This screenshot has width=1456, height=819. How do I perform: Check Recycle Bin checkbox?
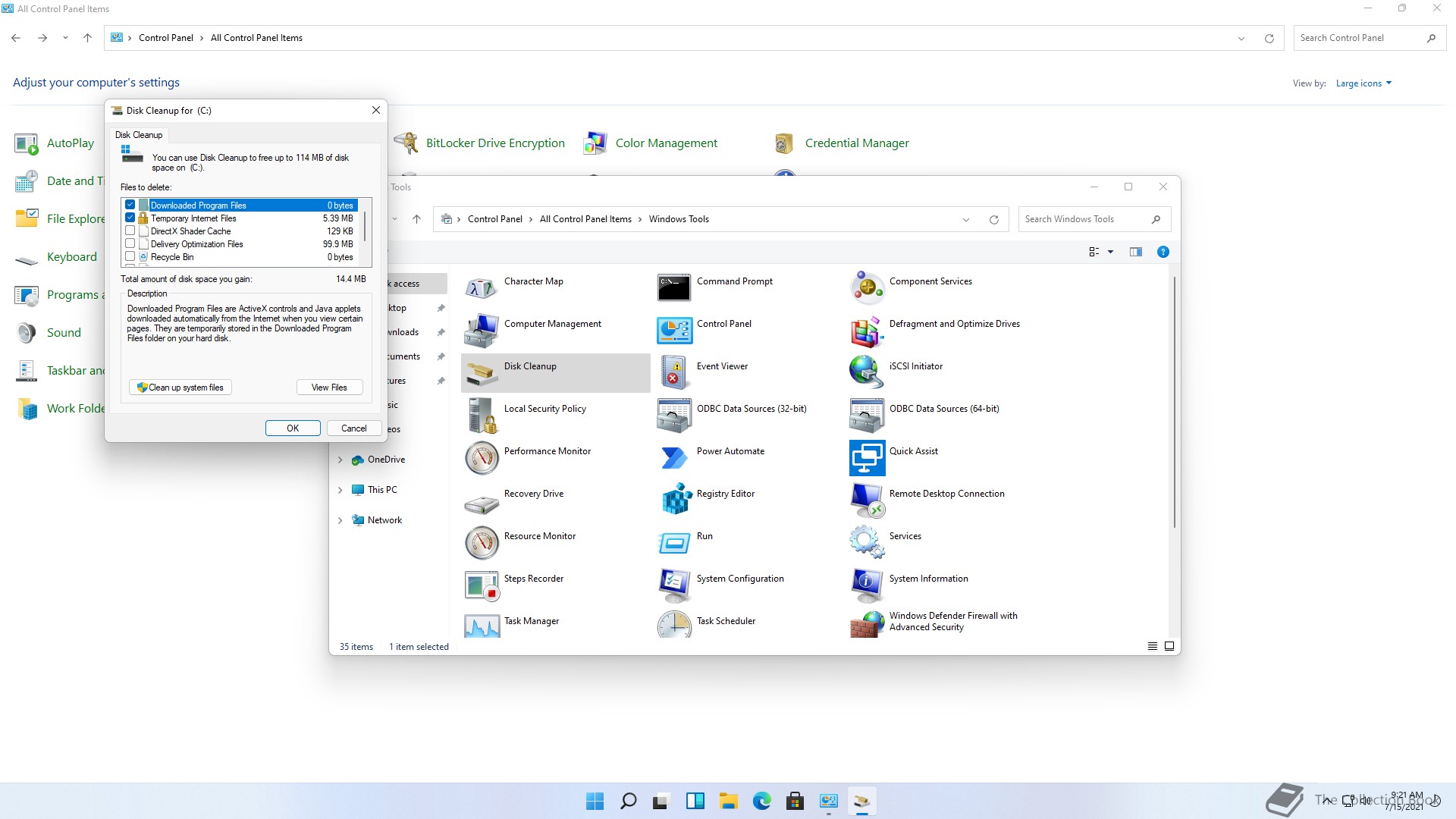click(130, 256)
